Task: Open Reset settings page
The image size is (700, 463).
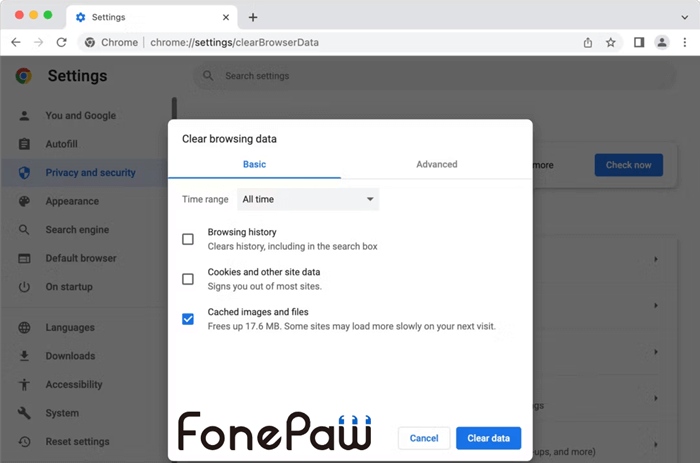Action: [x=77, y=442]
